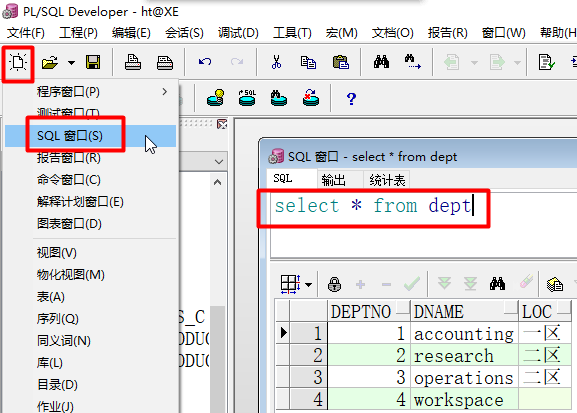Click the Paste clipboard icon
577x413 pixels.
click(341, 62)
